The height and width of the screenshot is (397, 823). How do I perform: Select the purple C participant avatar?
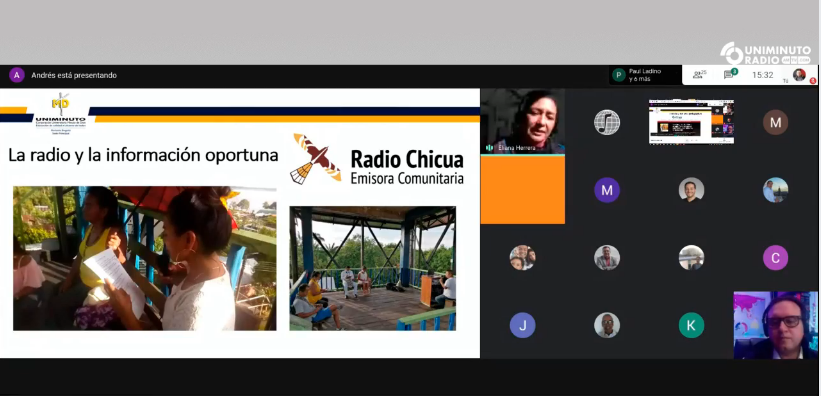[775, 258]
